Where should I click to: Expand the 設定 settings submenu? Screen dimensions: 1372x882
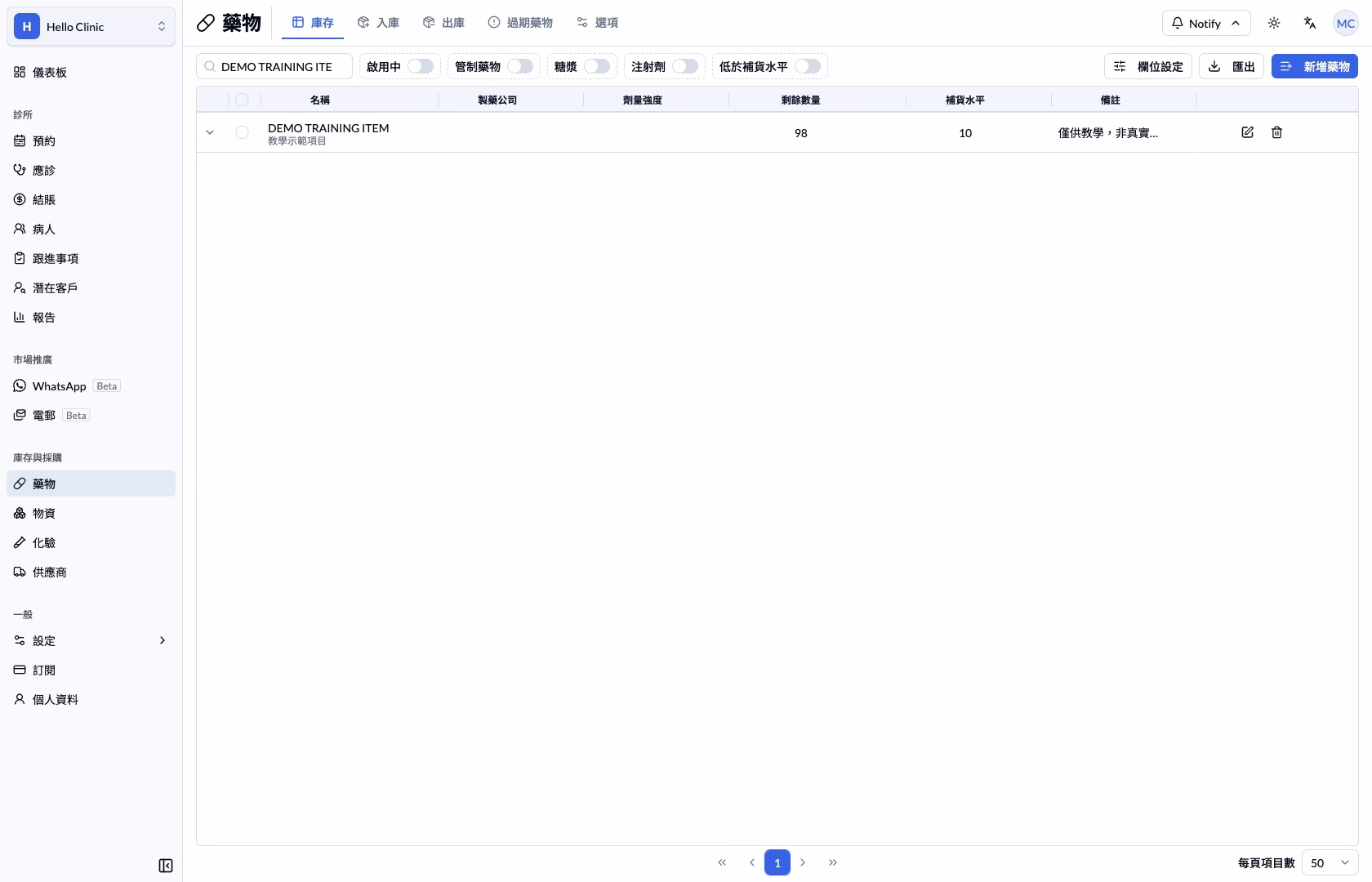click(91, 640)
